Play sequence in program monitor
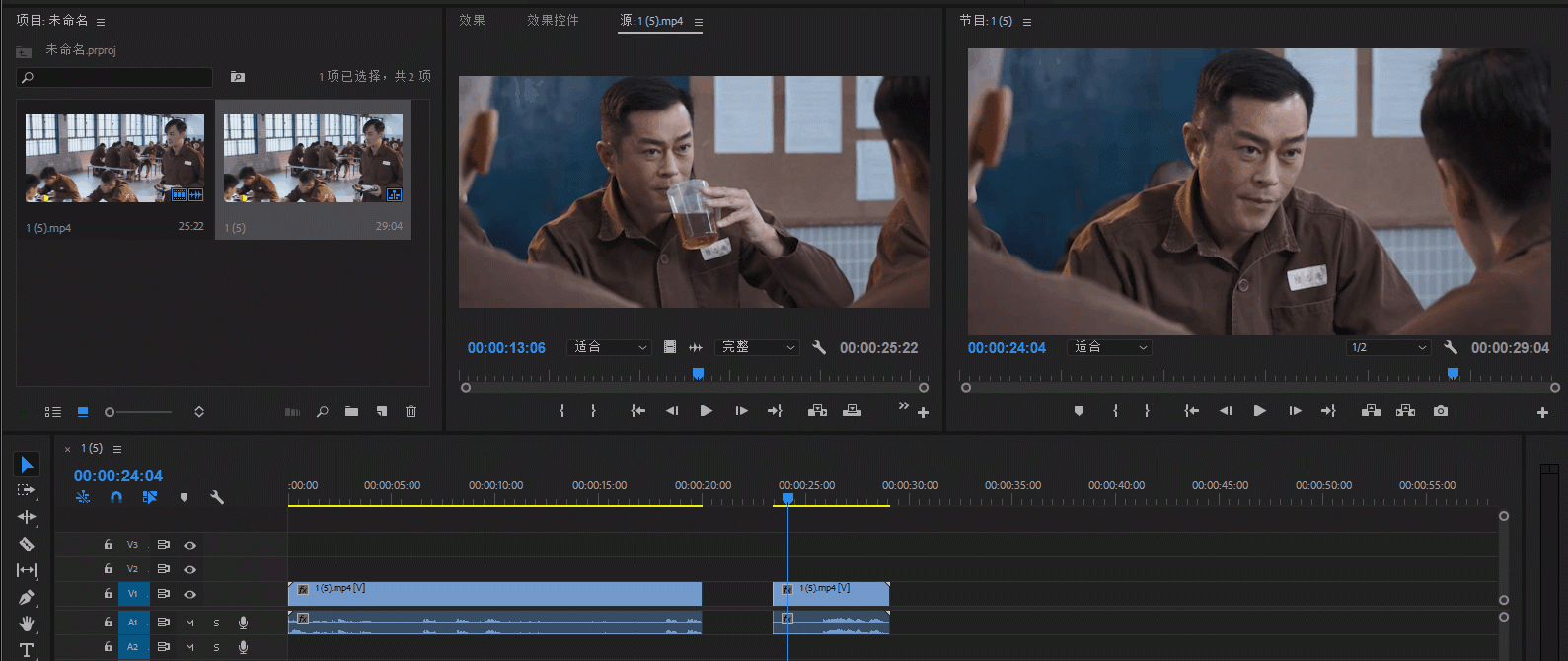This screenshot has width=1568, height=661. coord(1259,411)
